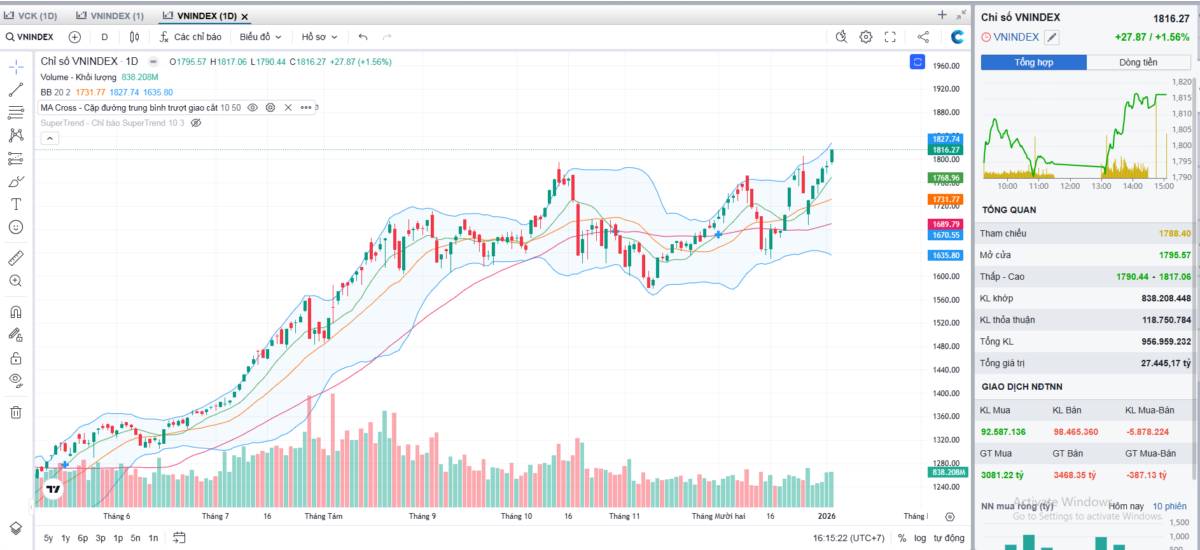Expand the Biểu đồ dropdown

click(260, 37)
